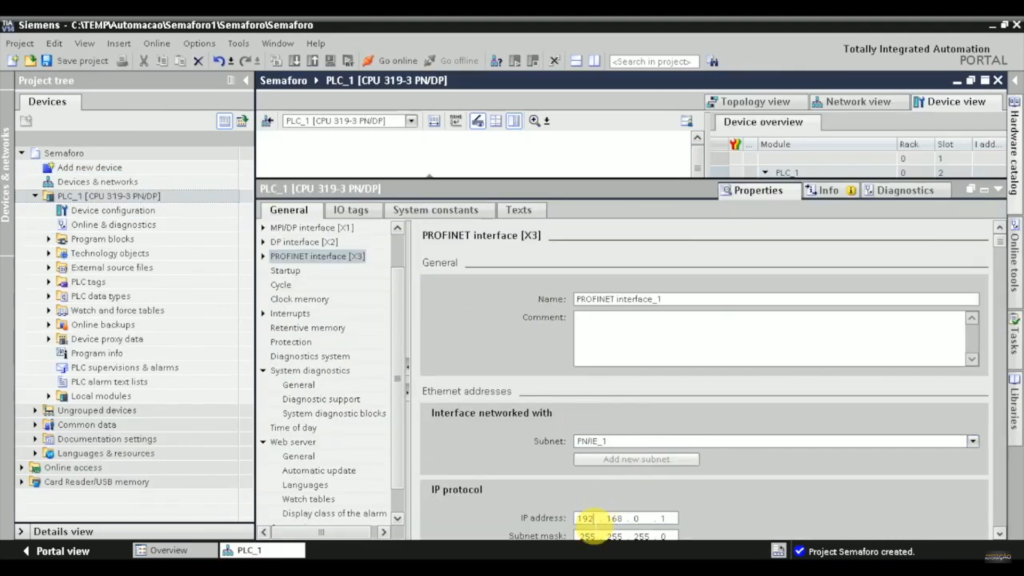
Task: Toggle page break display in device view
Action: [496, 121]
